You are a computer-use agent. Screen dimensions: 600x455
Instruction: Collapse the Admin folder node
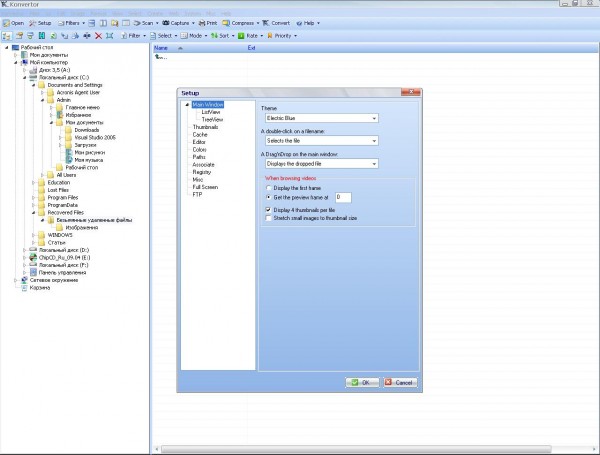pyautogui.click(x=42, y=100)
